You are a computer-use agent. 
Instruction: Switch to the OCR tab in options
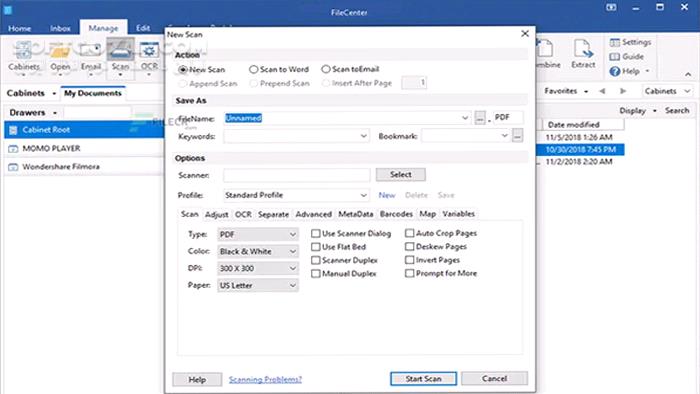tap(243, 214)
